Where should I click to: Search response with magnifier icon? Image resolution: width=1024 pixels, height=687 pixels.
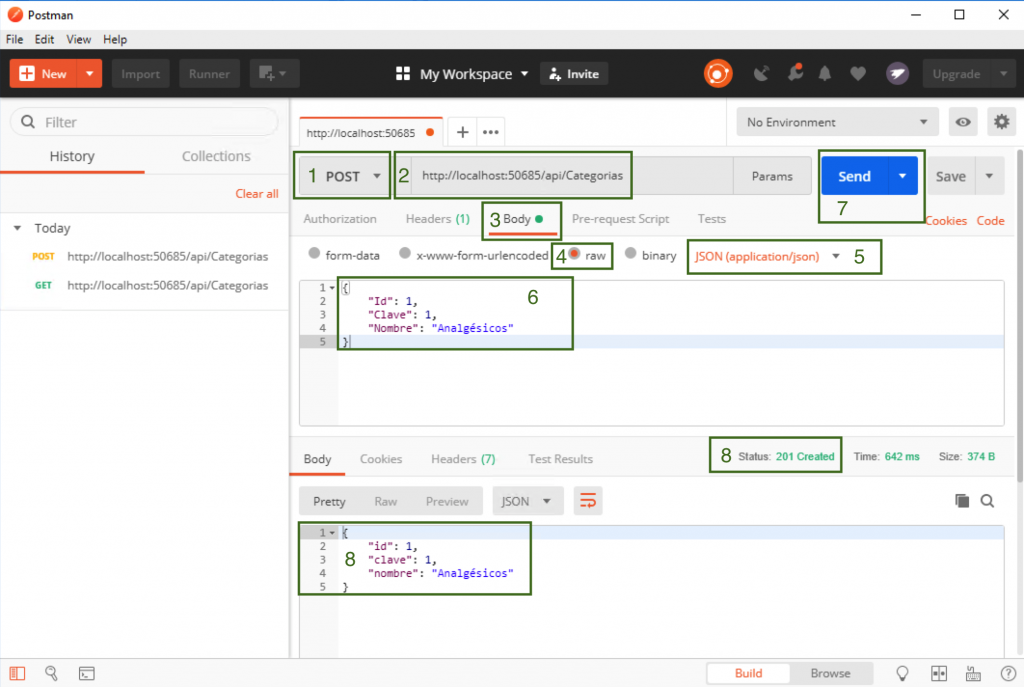click(x=987, y=501)
